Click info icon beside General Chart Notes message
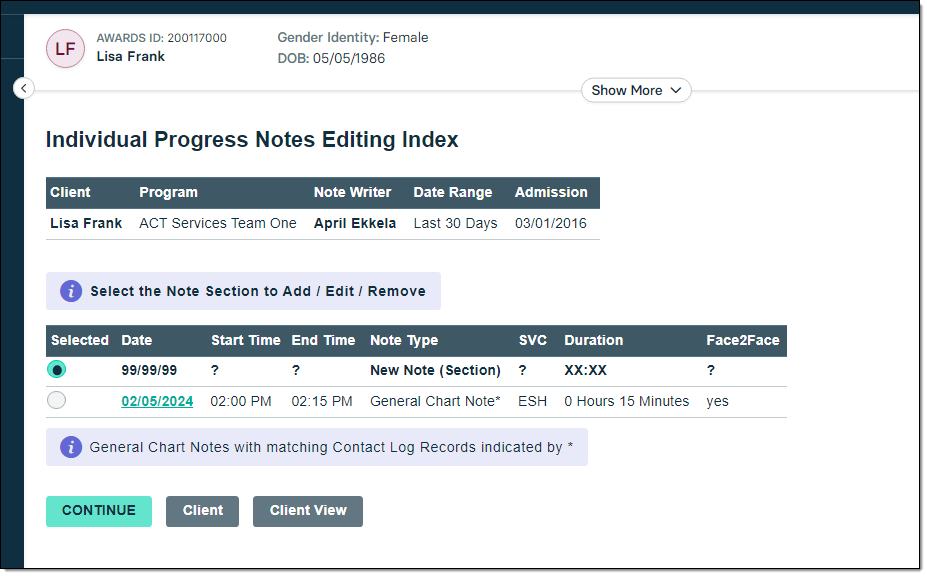Viewport: 927px width, 576px height. (70, 447)
